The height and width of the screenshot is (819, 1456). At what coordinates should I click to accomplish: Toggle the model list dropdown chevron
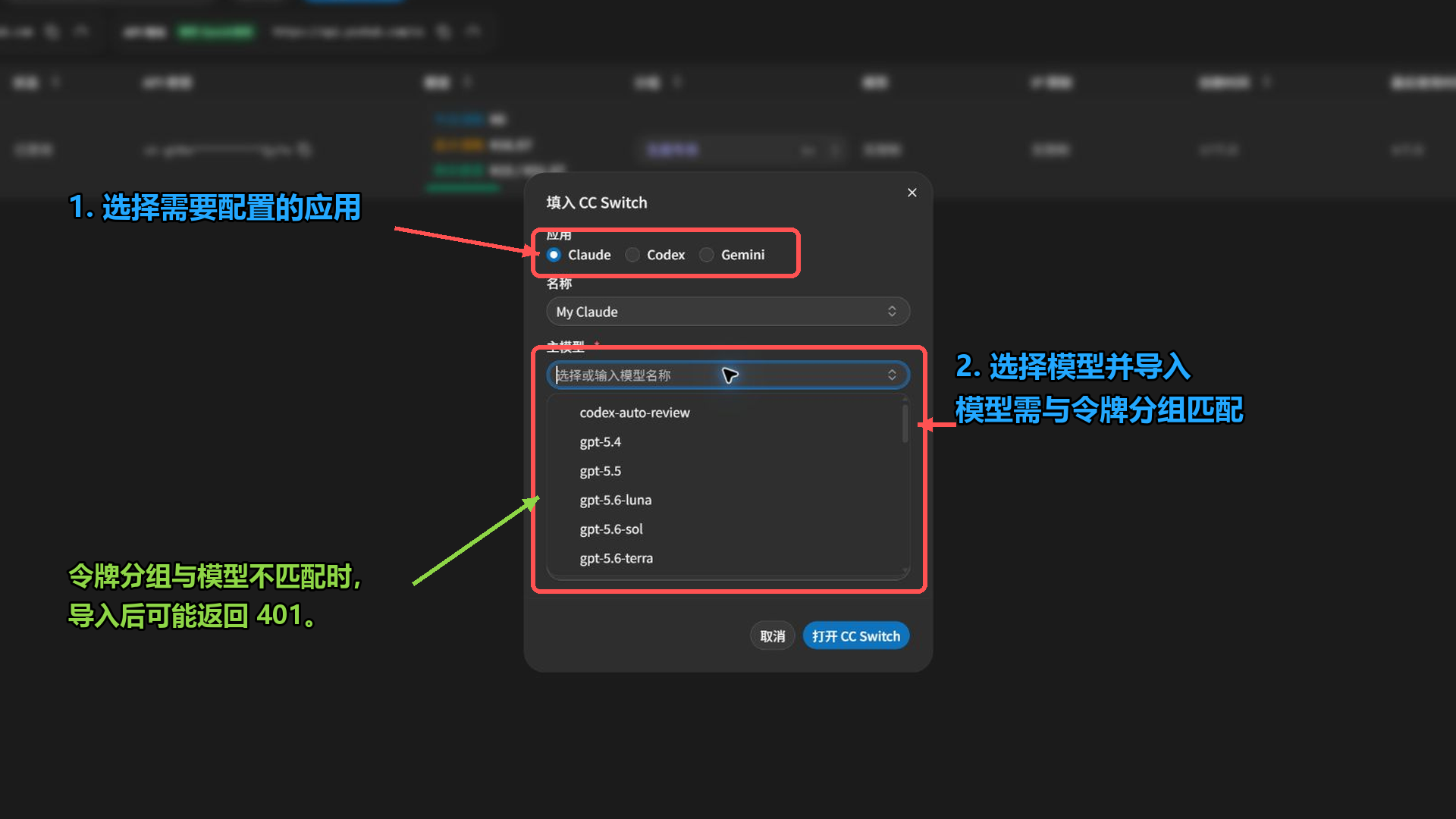[x=892, y=375]
